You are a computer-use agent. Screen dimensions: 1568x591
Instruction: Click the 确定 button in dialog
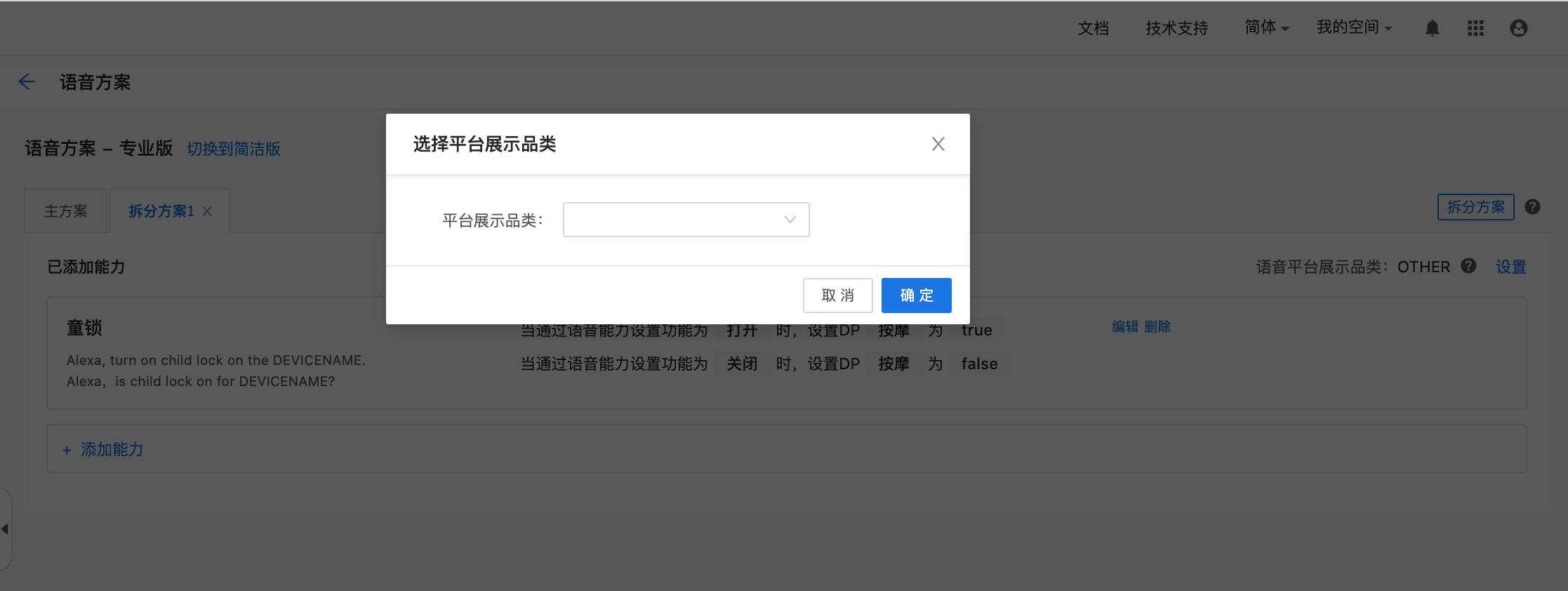coord(916,295)
